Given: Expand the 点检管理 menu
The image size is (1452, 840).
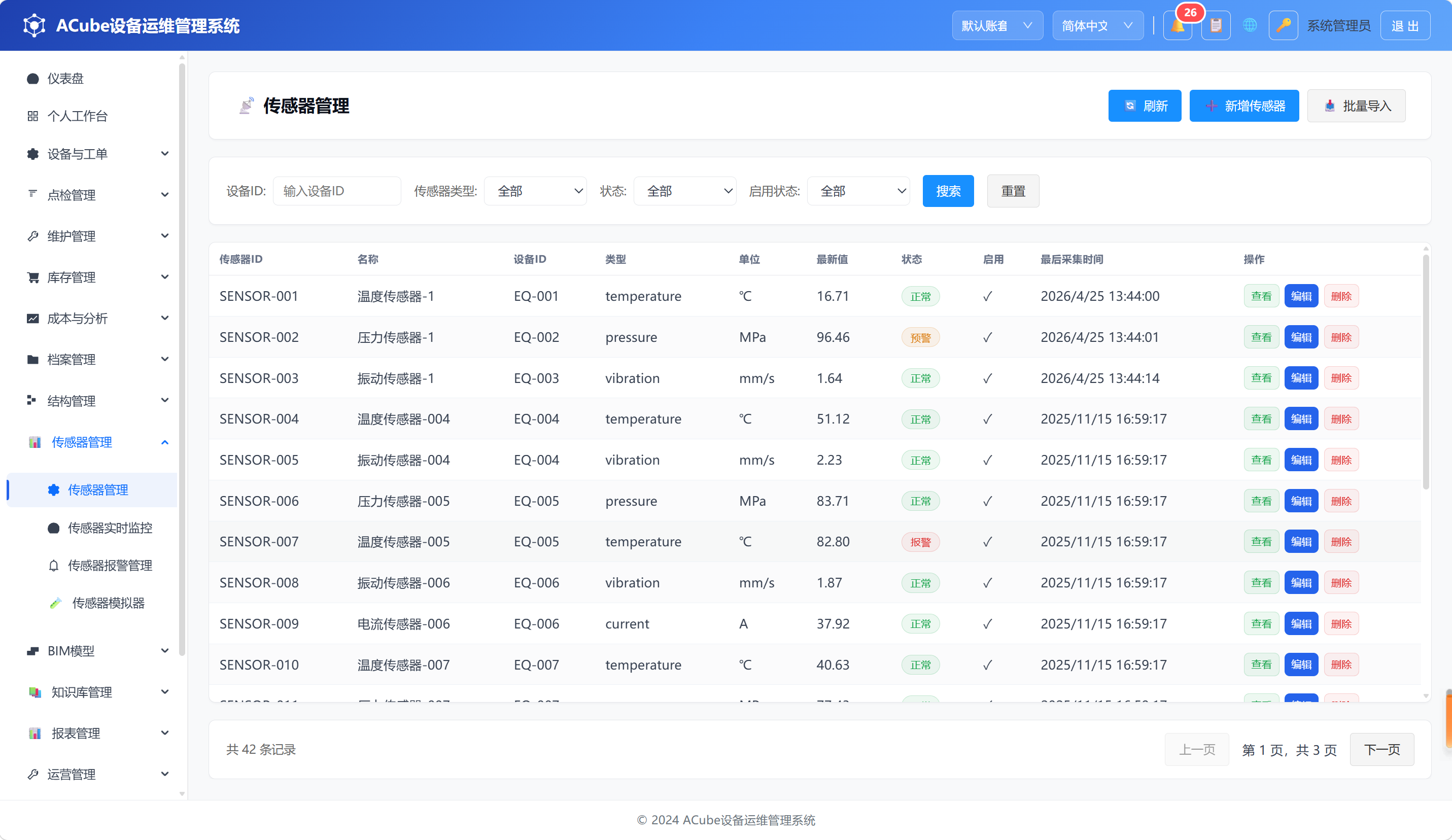Looking at the screenshot, I should [x=93, y=195].
